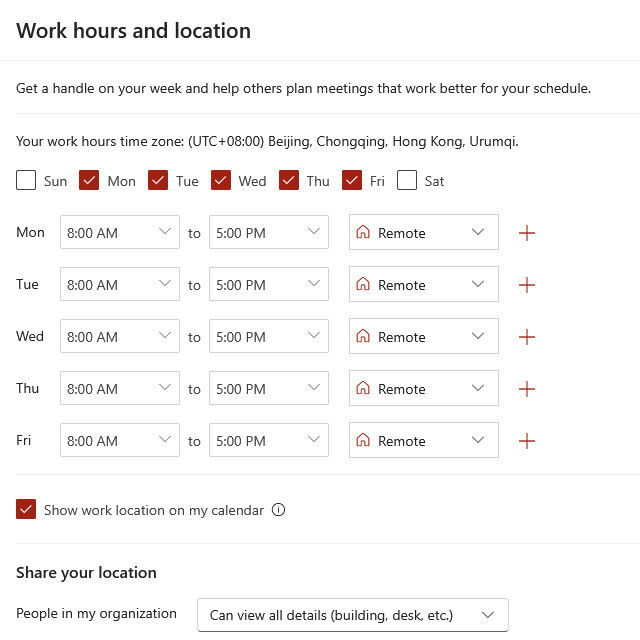
Task: Open Monday start time 8:00 AM dropdown
Action: click(120, 233)
